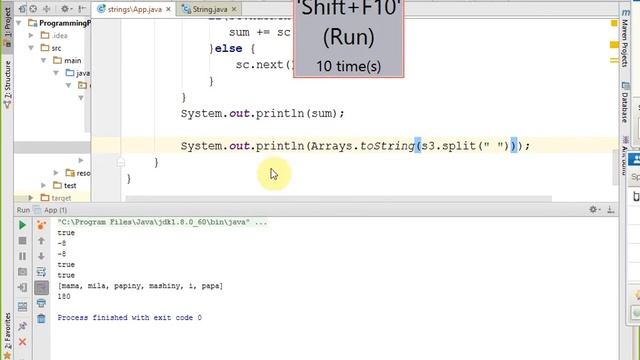
Task: Click the App (1) run configuration tab
Action: (x=51, y=210)
